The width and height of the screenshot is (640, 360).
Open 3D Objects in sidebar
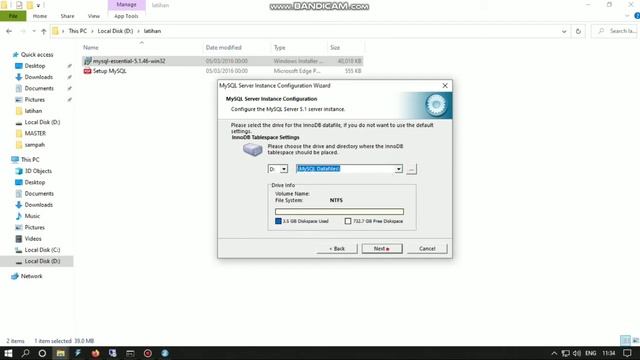[38, 171]
